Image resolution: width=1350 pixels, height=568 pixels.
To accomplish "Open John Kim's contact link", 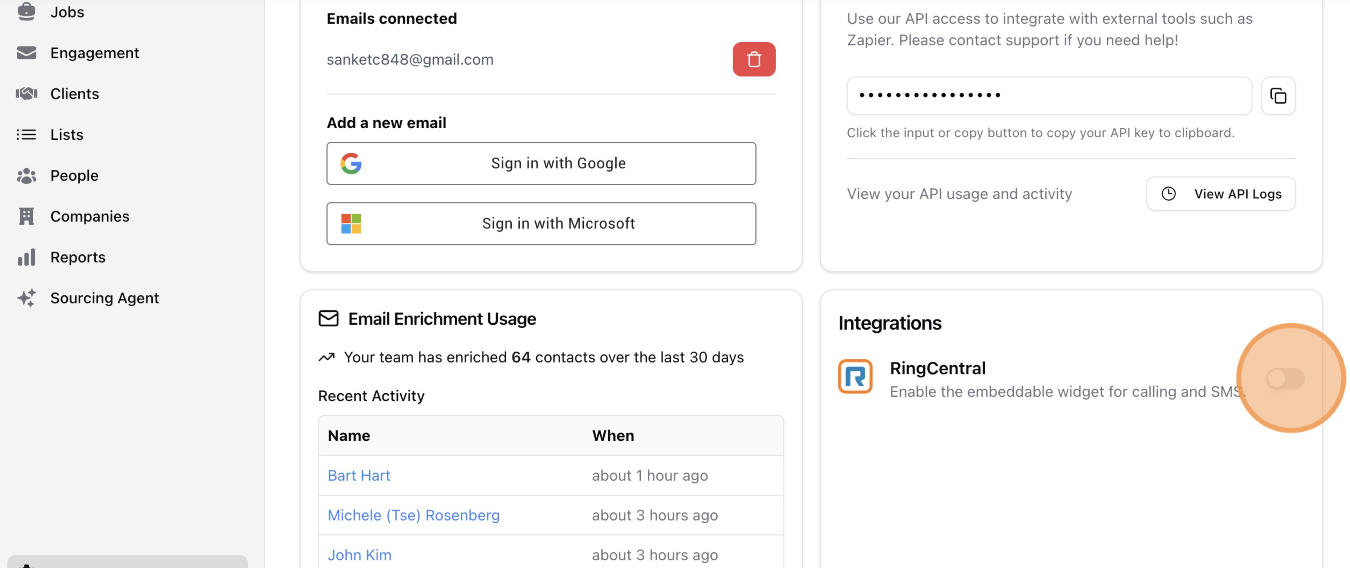I will [360, 555].
